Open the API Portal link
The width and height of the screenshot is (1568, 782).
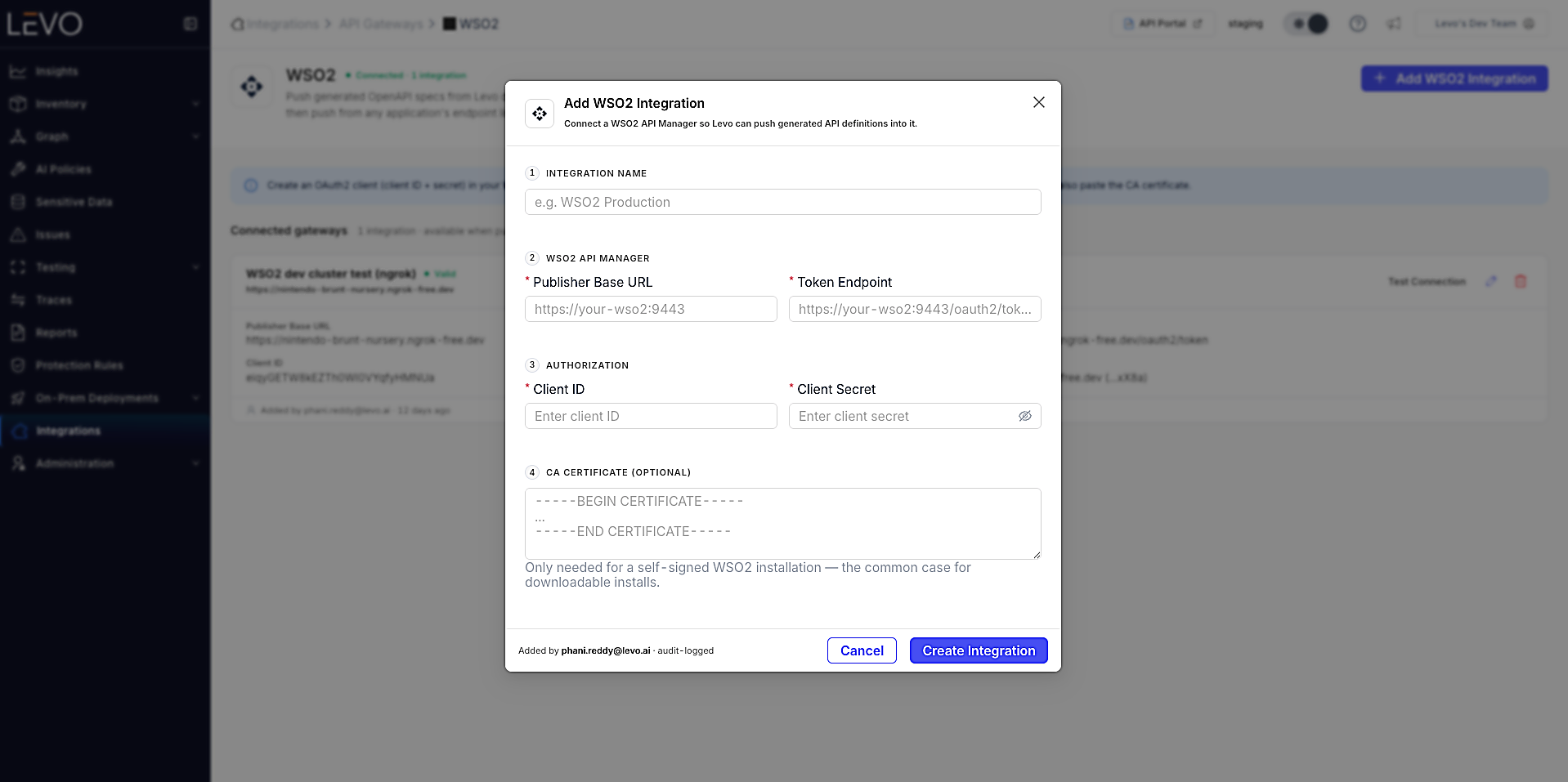click(1163, 24)
